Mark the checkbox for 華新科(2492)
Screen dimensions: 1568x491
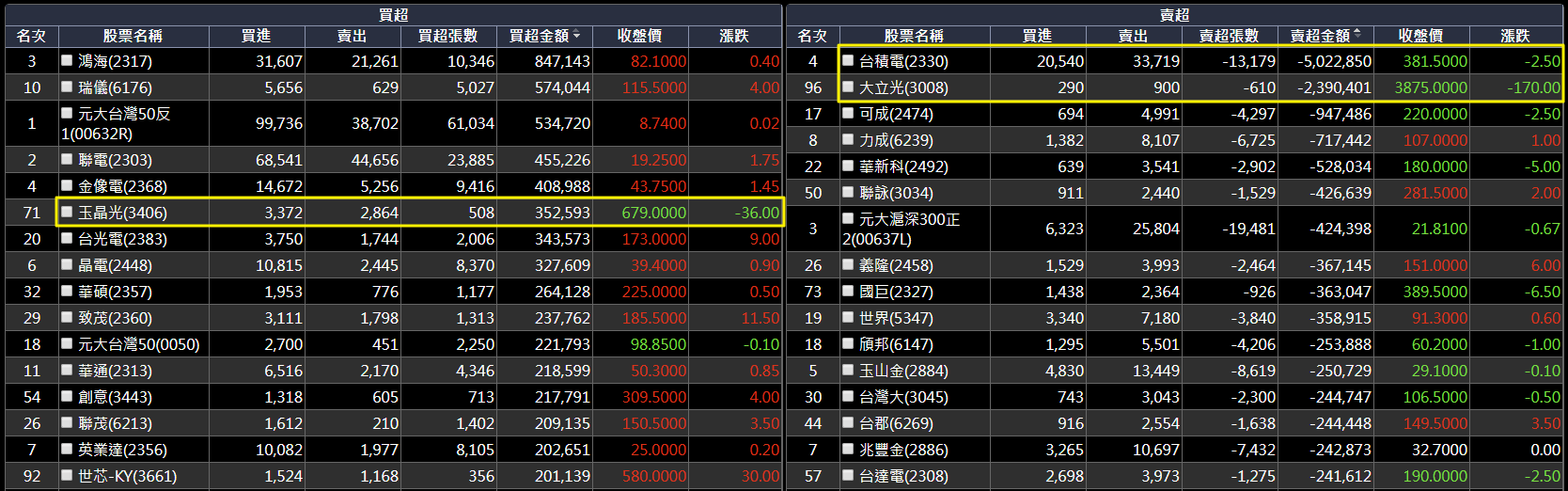[x=848, y=166]
